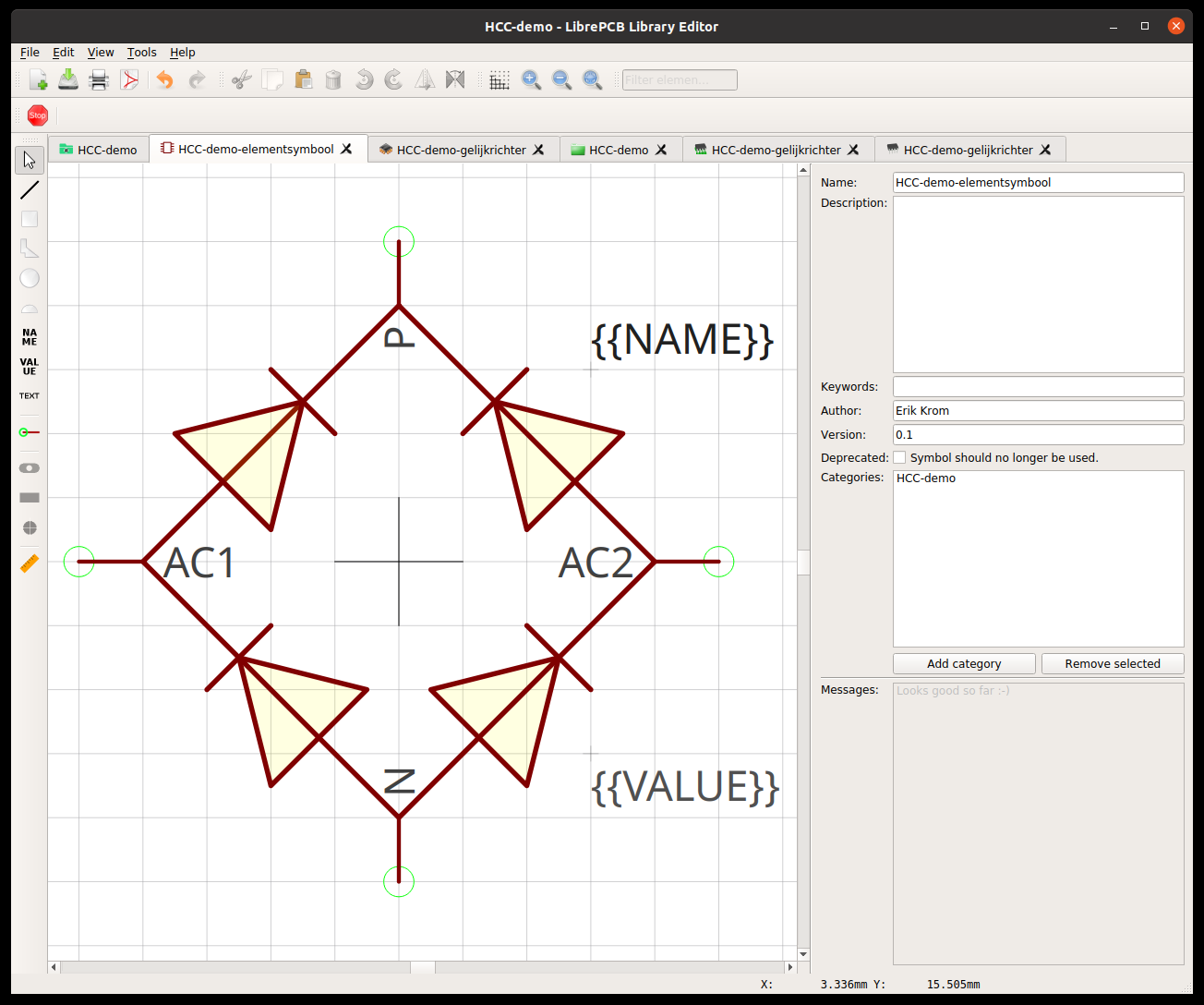Image resolution: width=1204 pixels, height=1005 pixels.
Task: Click the Author field Erik Krom
Action: tap(1039, 411)
